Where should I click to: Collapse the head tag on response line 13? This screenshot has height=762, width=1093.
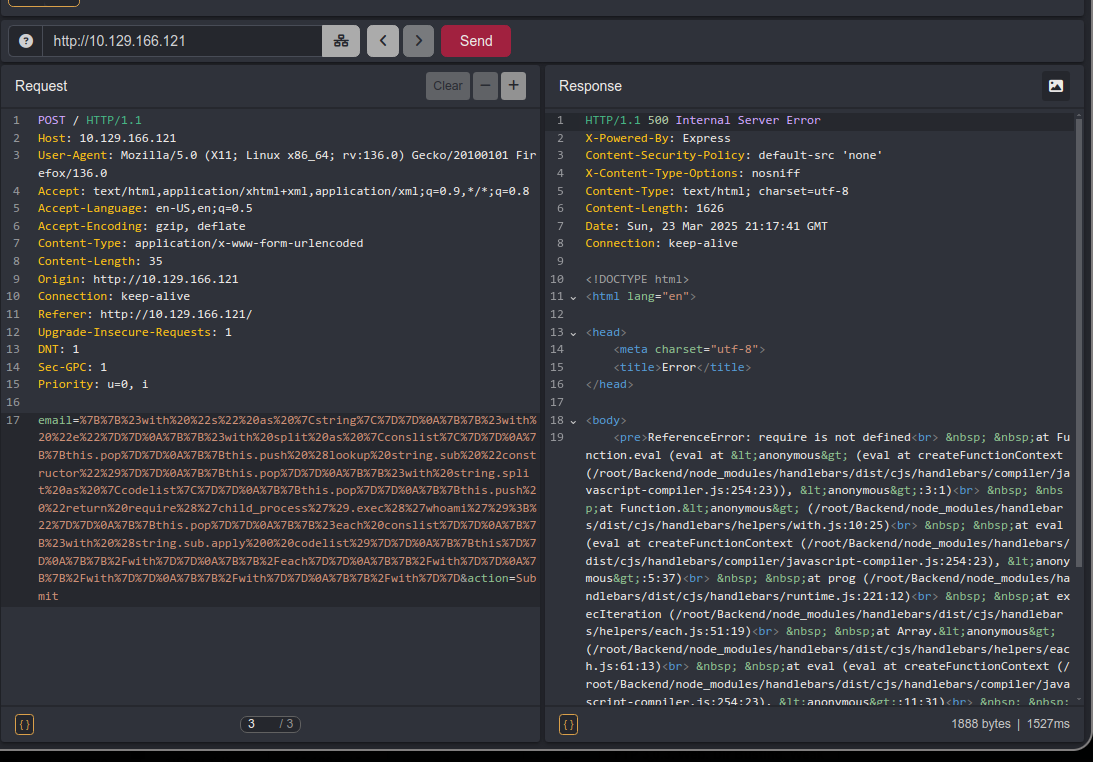coord(573,333)
